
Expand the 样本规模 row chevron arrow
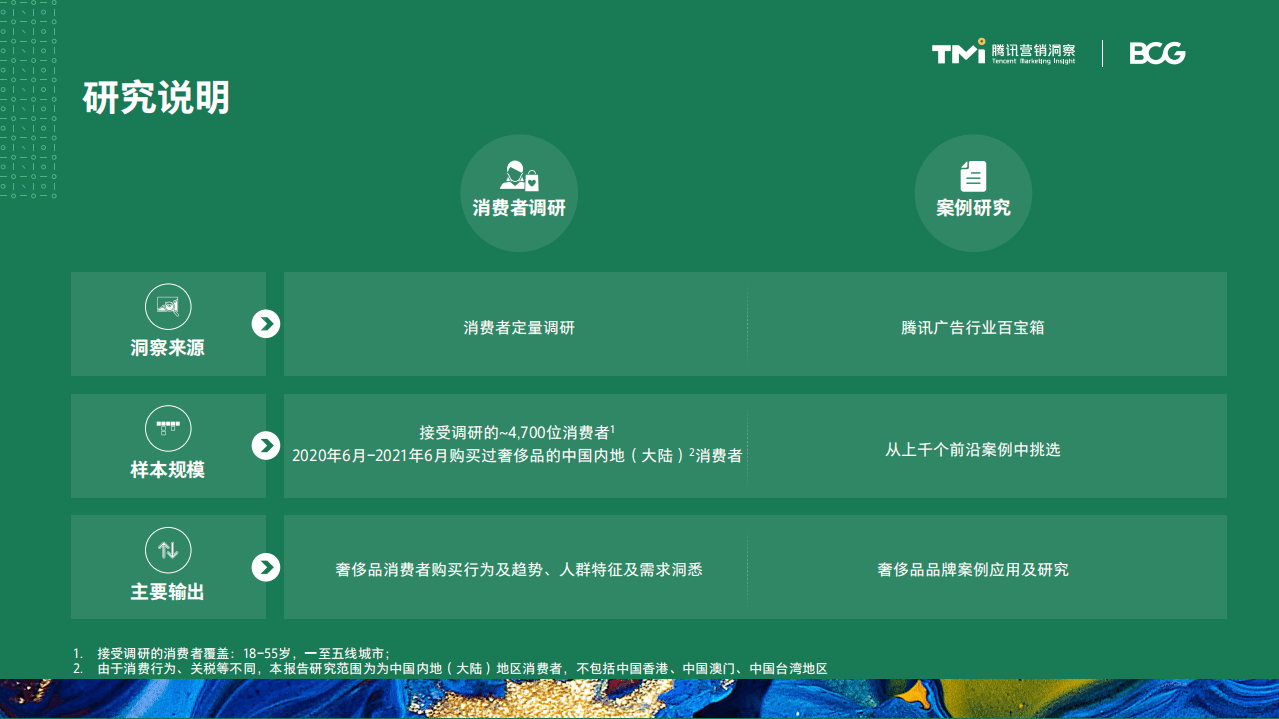pyautogui.click(x=266, y=446)
